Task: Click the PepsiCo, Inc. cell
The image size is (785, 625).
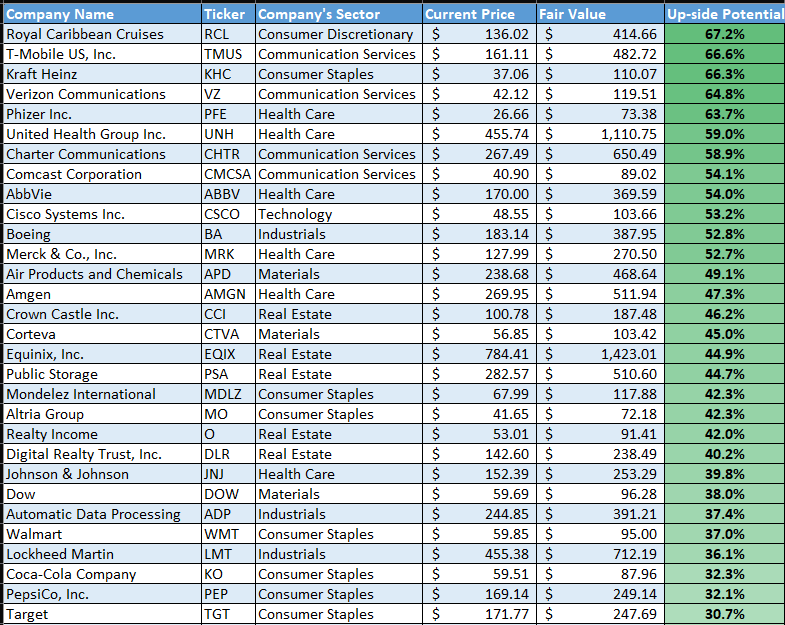Action: [102, 594]
